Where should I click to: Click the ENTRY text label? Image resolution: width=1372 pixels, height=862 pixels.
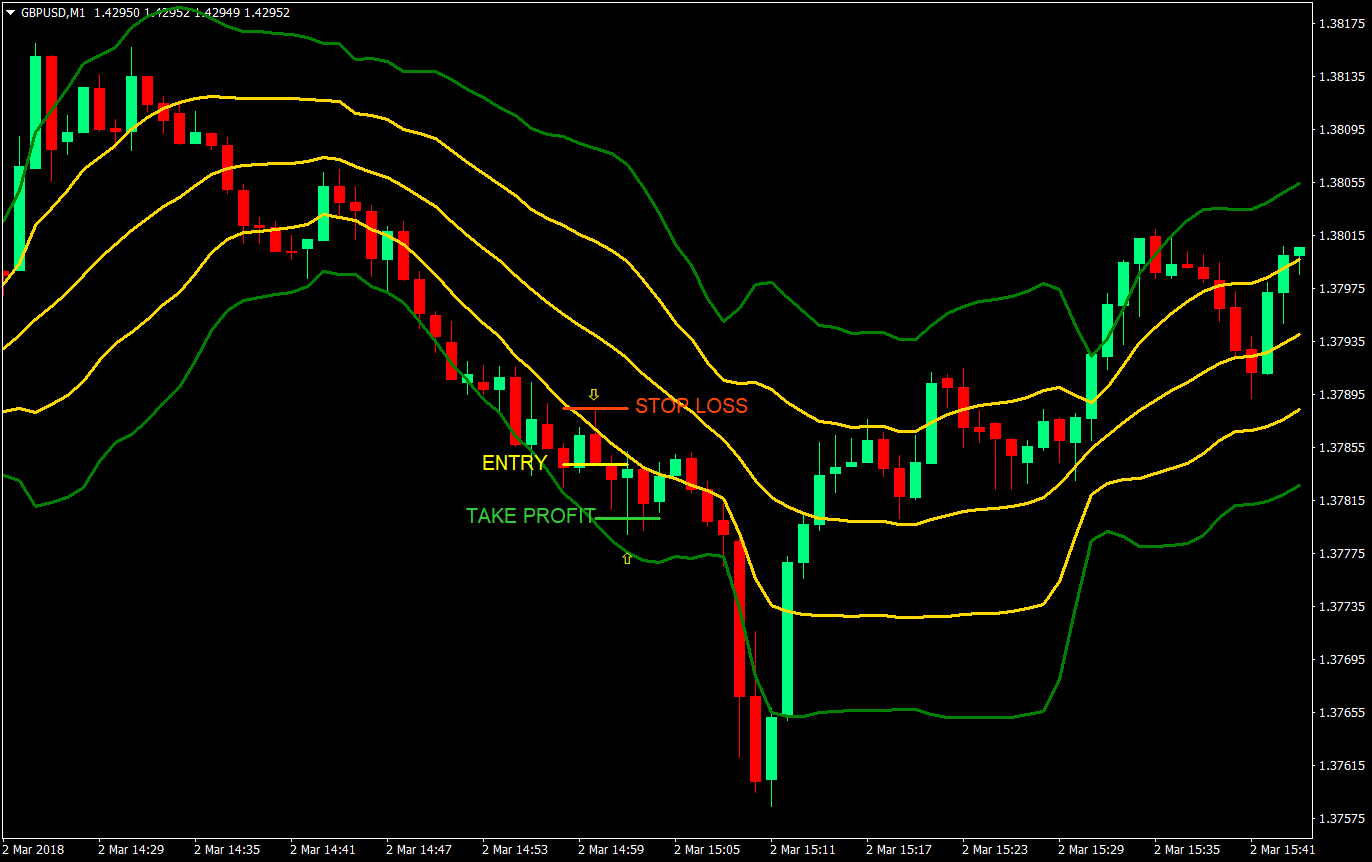click(x=512, y=463)
